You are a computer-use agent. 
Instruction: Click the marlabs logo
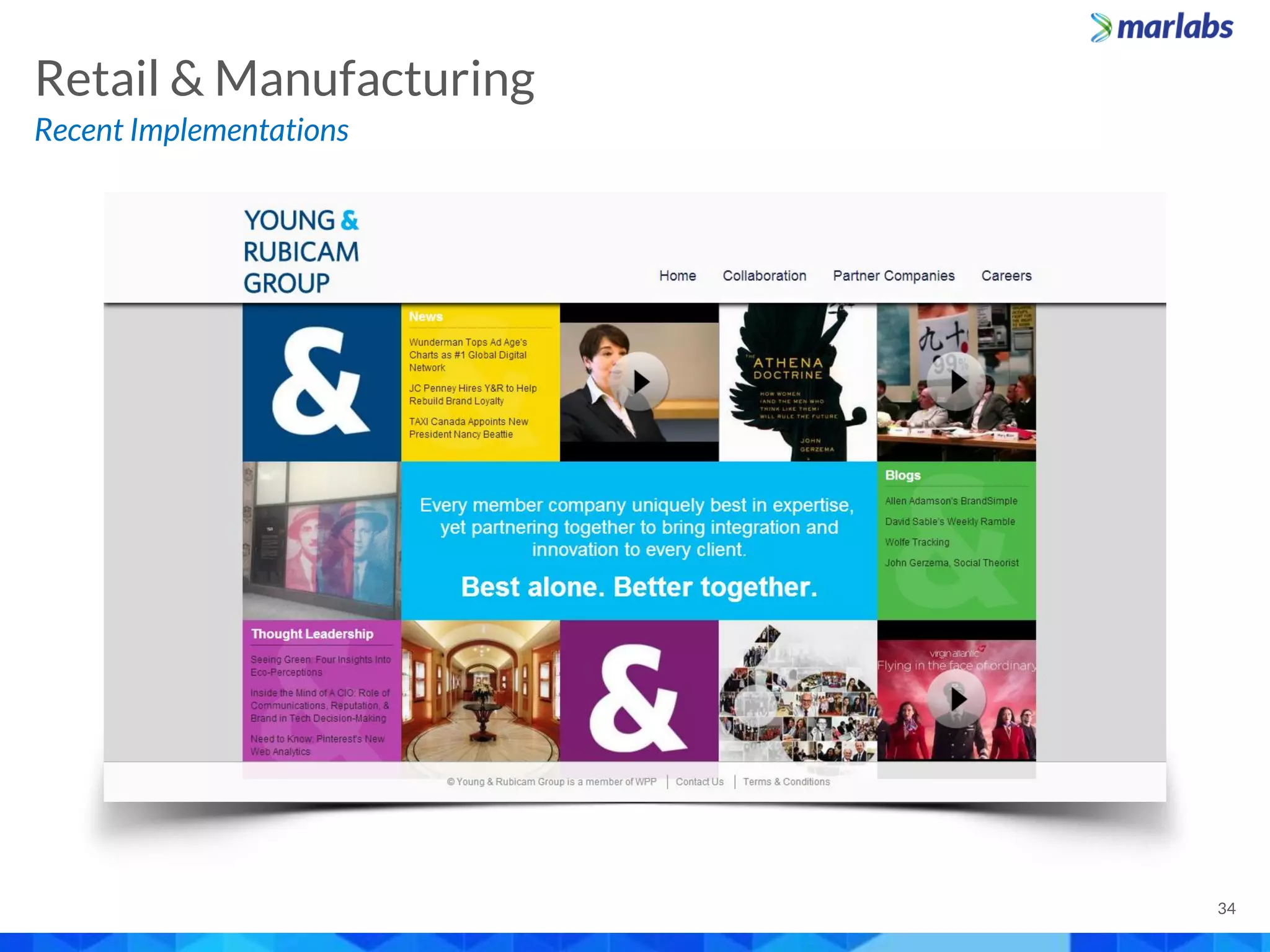click(1161, 27)
